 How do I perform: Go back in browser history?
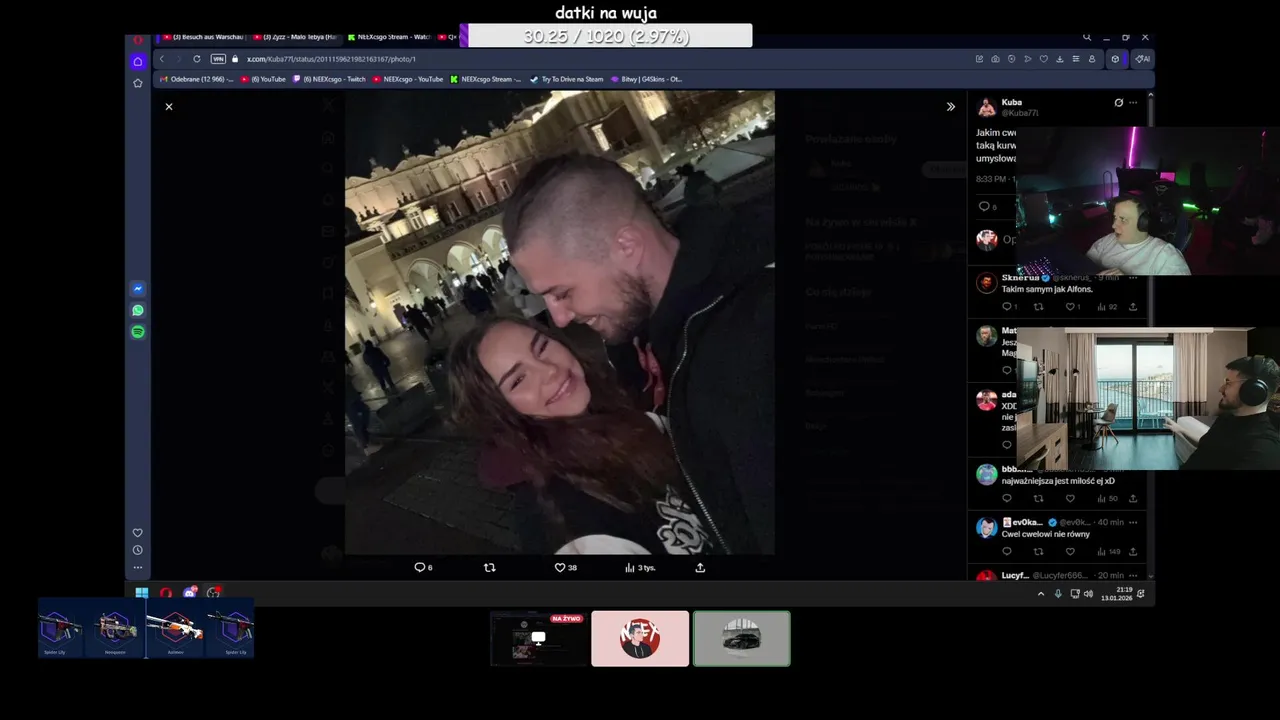tap(162, 59)
